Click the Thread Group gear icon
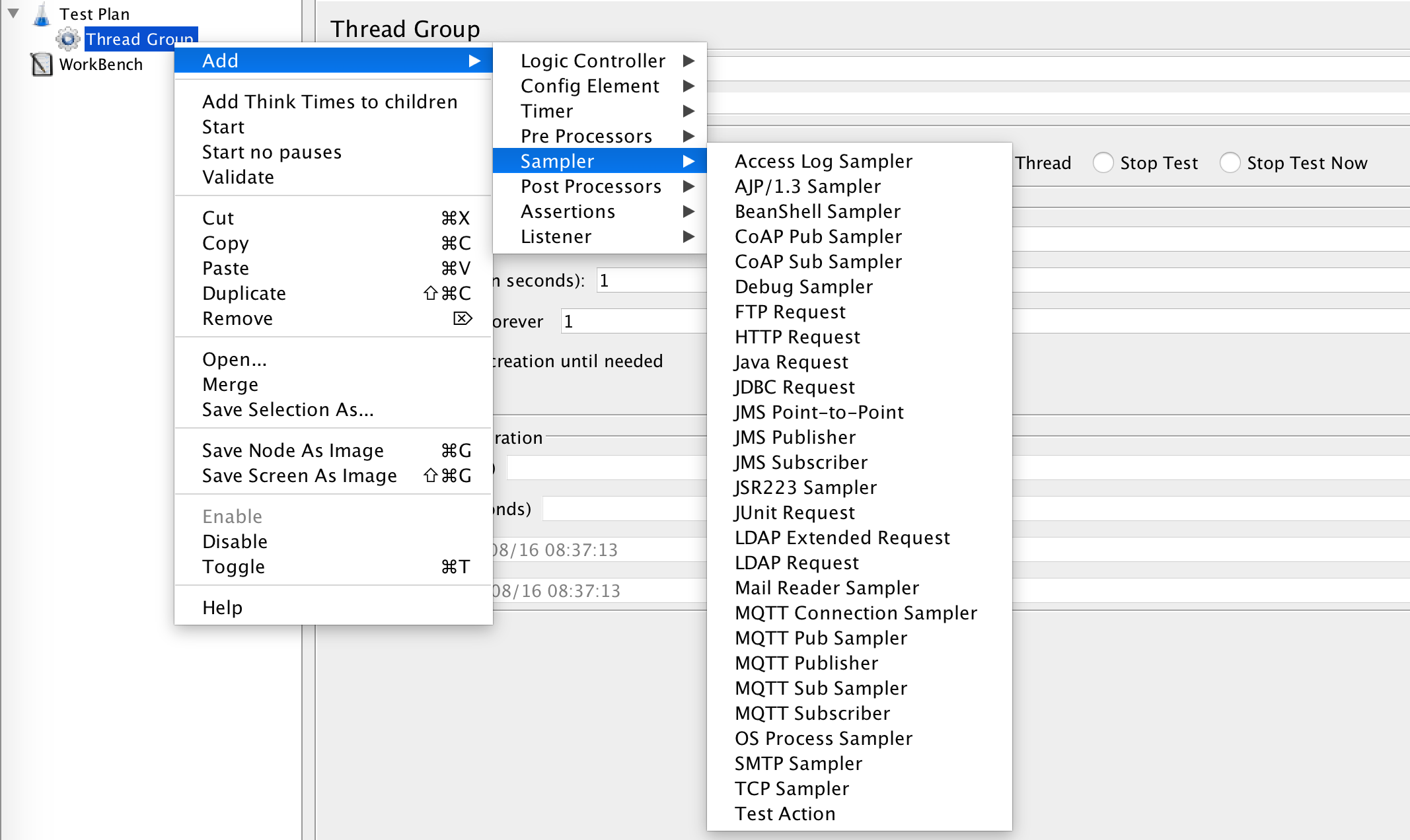1410x840 pixels. (67, 39)
